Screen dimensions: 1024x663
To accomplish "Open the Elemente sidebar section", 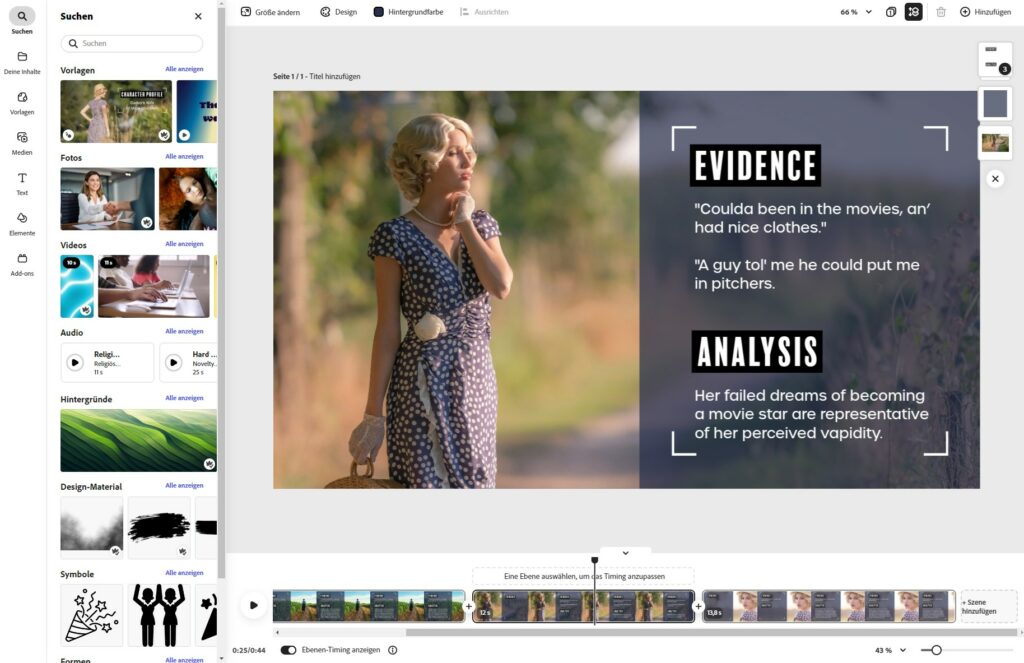I will pyautogui.click(x=22, y=224).
